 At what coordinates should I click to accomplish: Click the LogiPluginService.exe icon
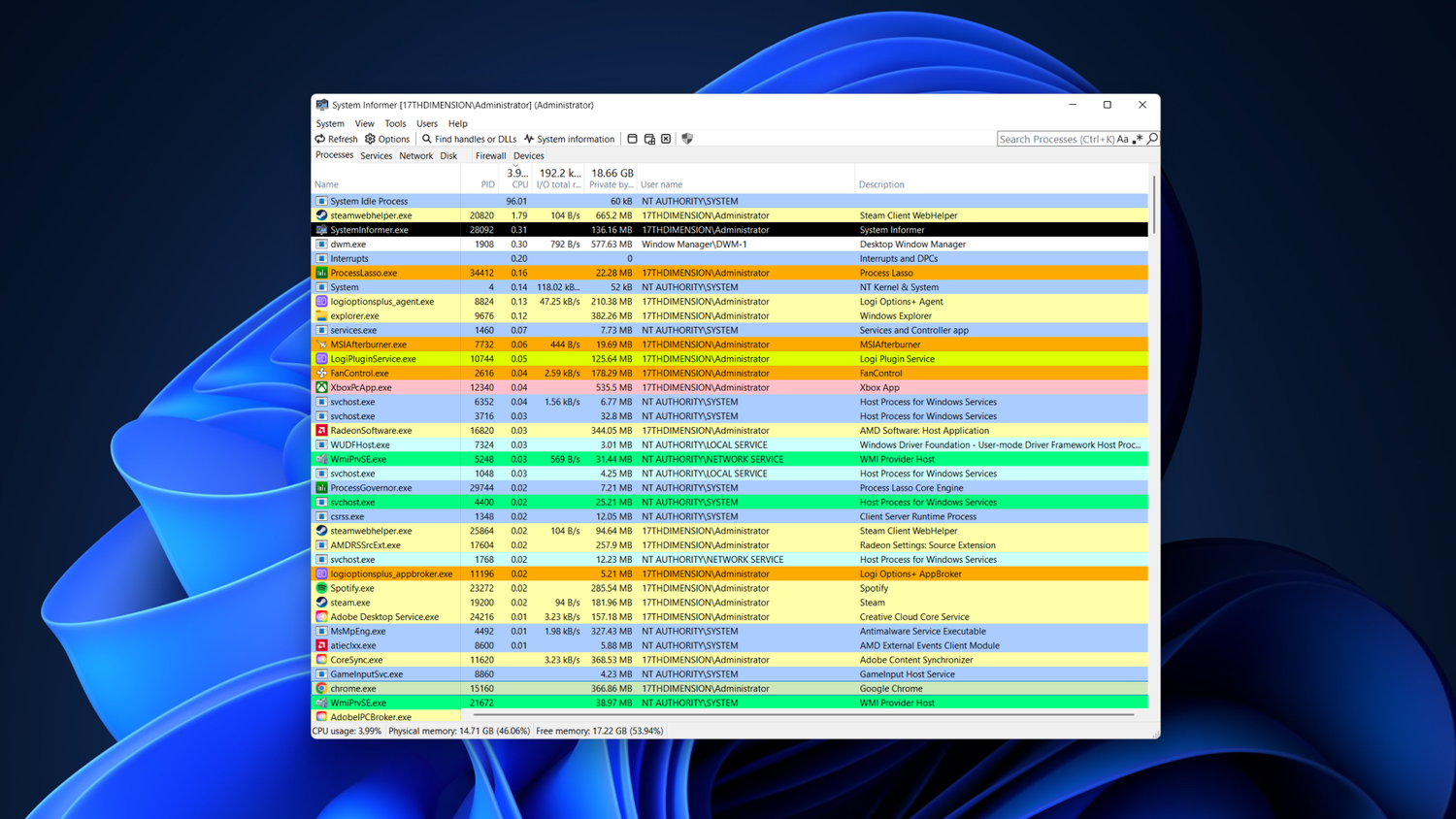click(x=321, y=359)
